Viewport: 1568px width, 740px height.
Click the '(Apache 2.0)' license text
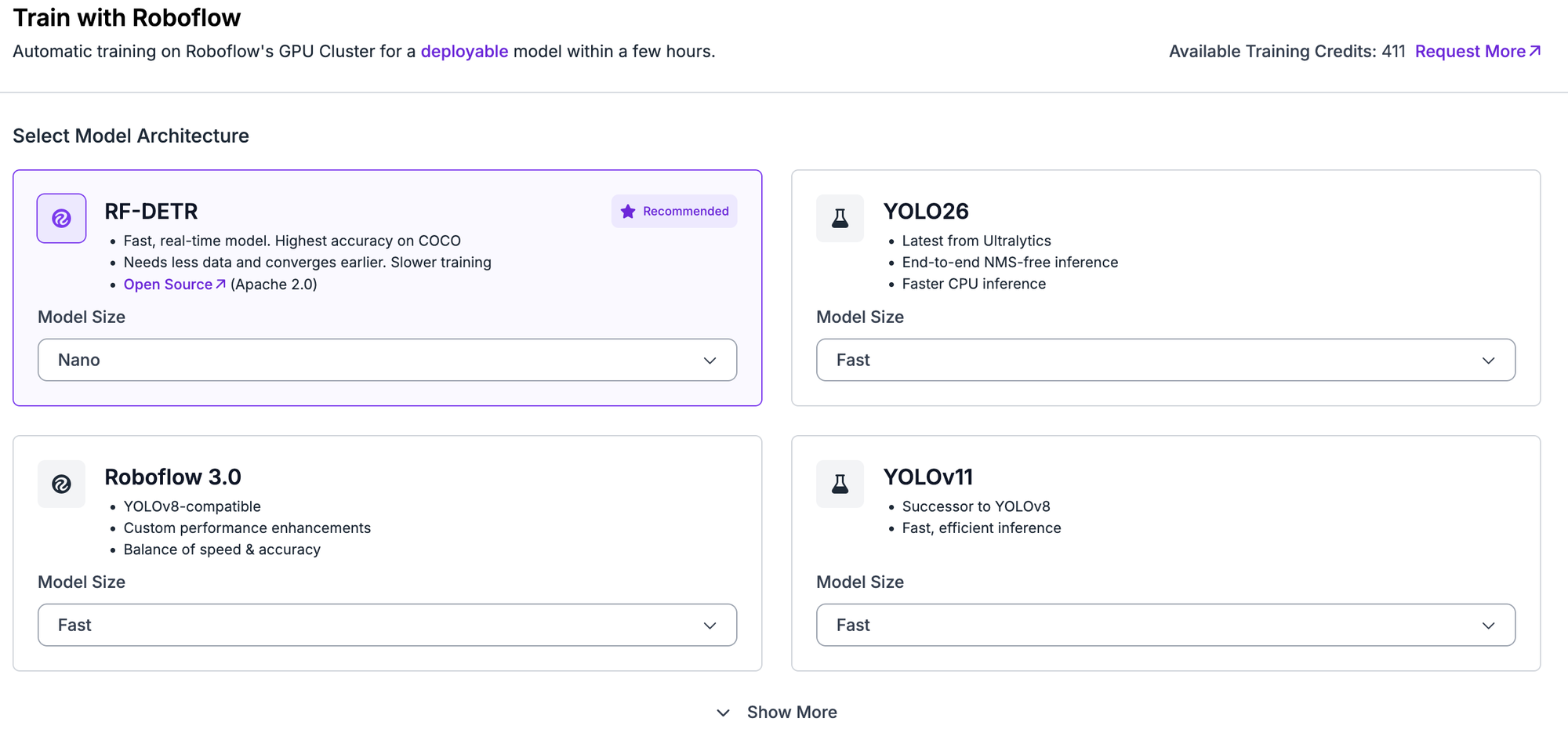tap(274, 284)
